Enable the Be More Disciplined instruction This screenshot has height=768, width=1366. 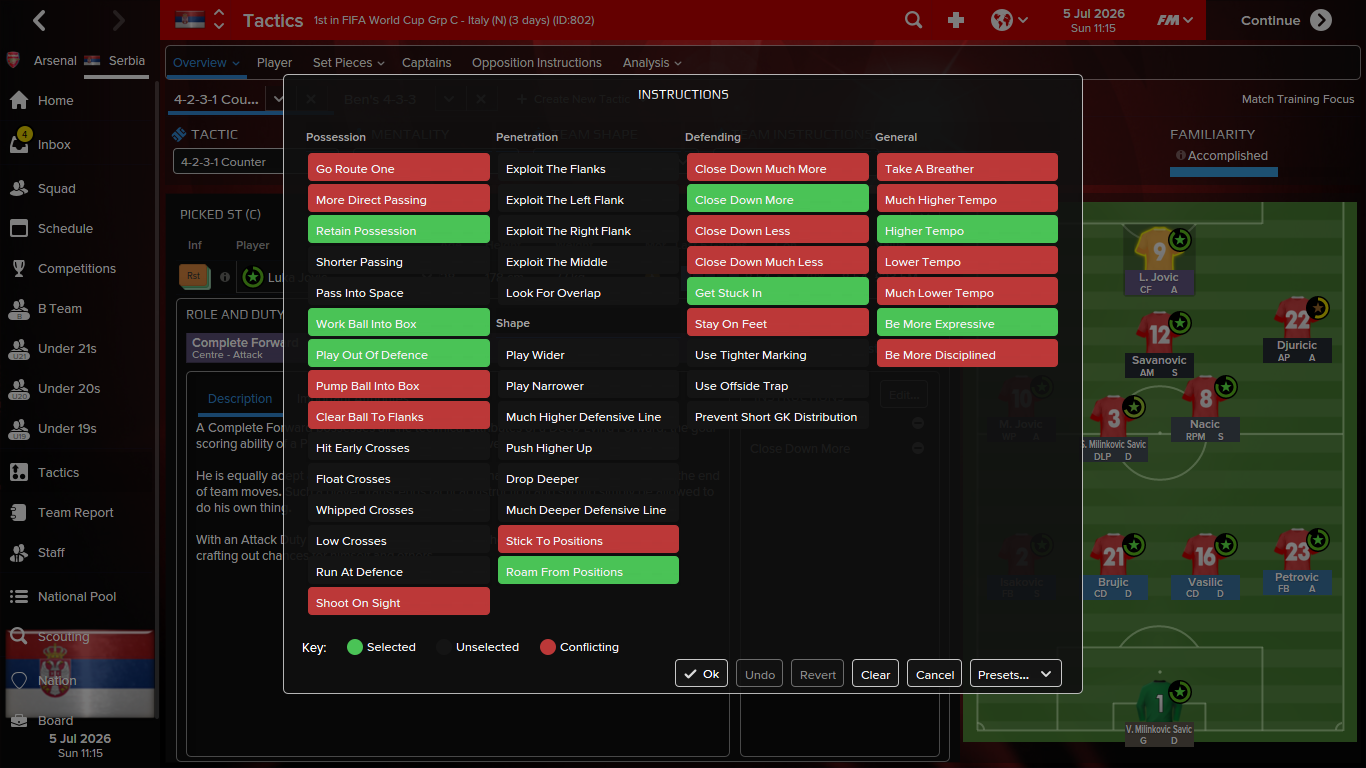pyautogui.click(x=967, y=355)
